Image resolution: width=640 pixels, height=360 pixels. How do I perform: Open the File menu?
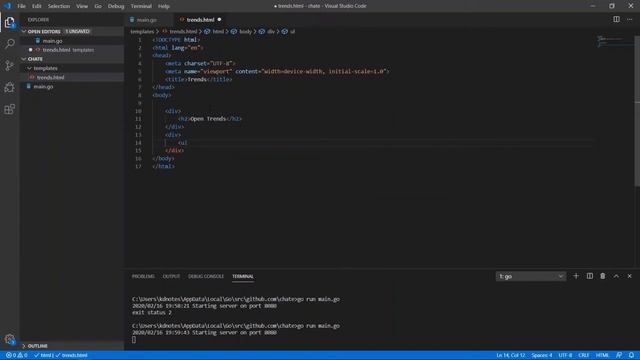(21, 6)
